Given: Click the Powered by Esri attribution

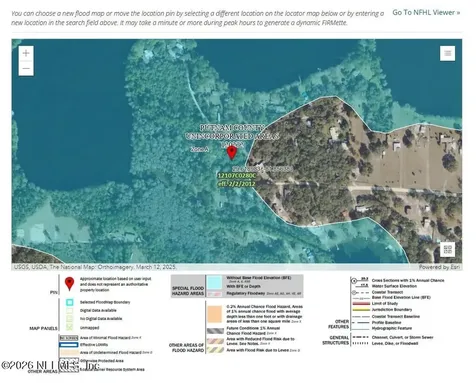Looking at the screenshot, I should click(439, 267).
